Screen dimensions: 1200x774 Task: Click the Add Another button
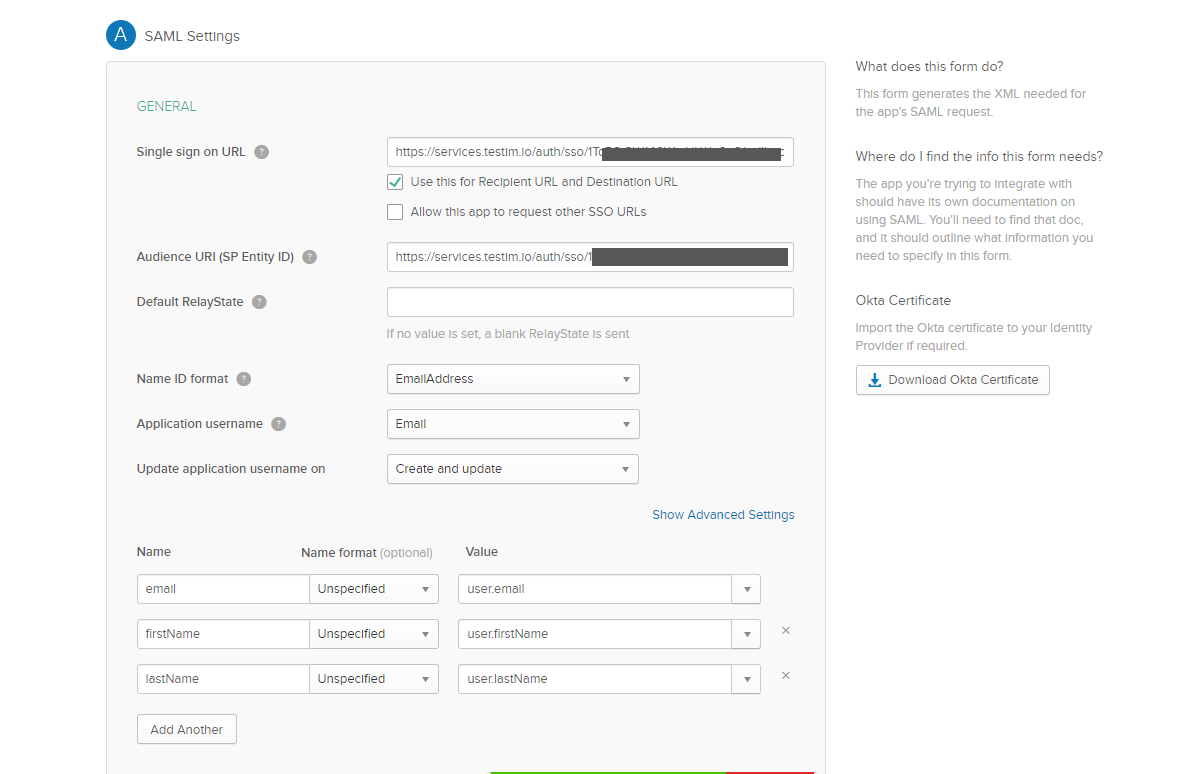click(x=187, y=730)
